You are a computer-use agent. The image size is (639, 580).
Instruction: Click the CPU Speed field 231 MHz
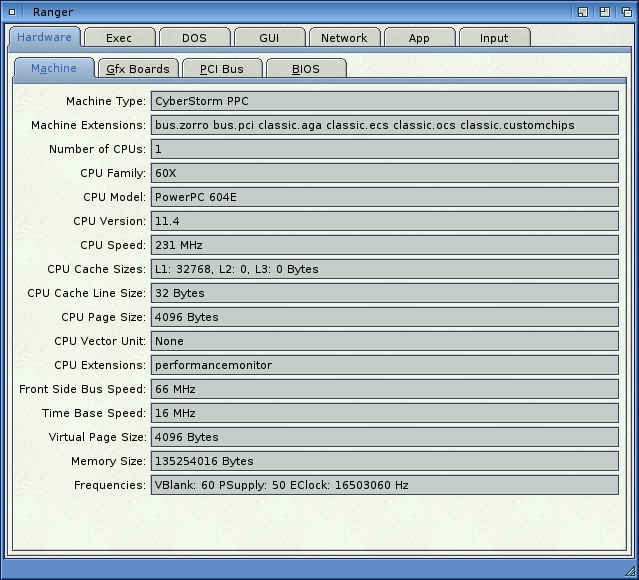[385, 245]
